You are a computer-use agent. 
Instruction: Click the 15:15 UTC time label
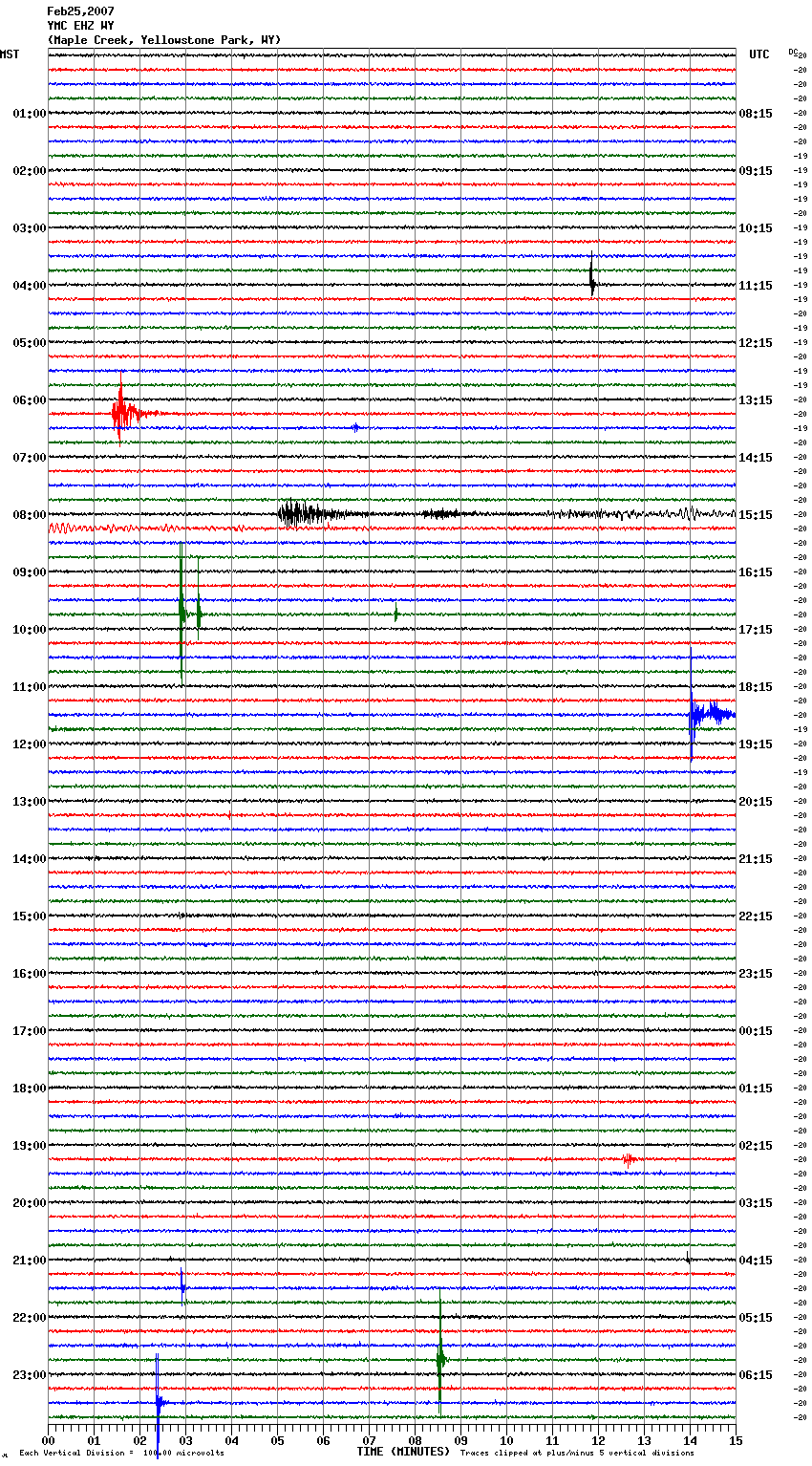tap(756, 515)
